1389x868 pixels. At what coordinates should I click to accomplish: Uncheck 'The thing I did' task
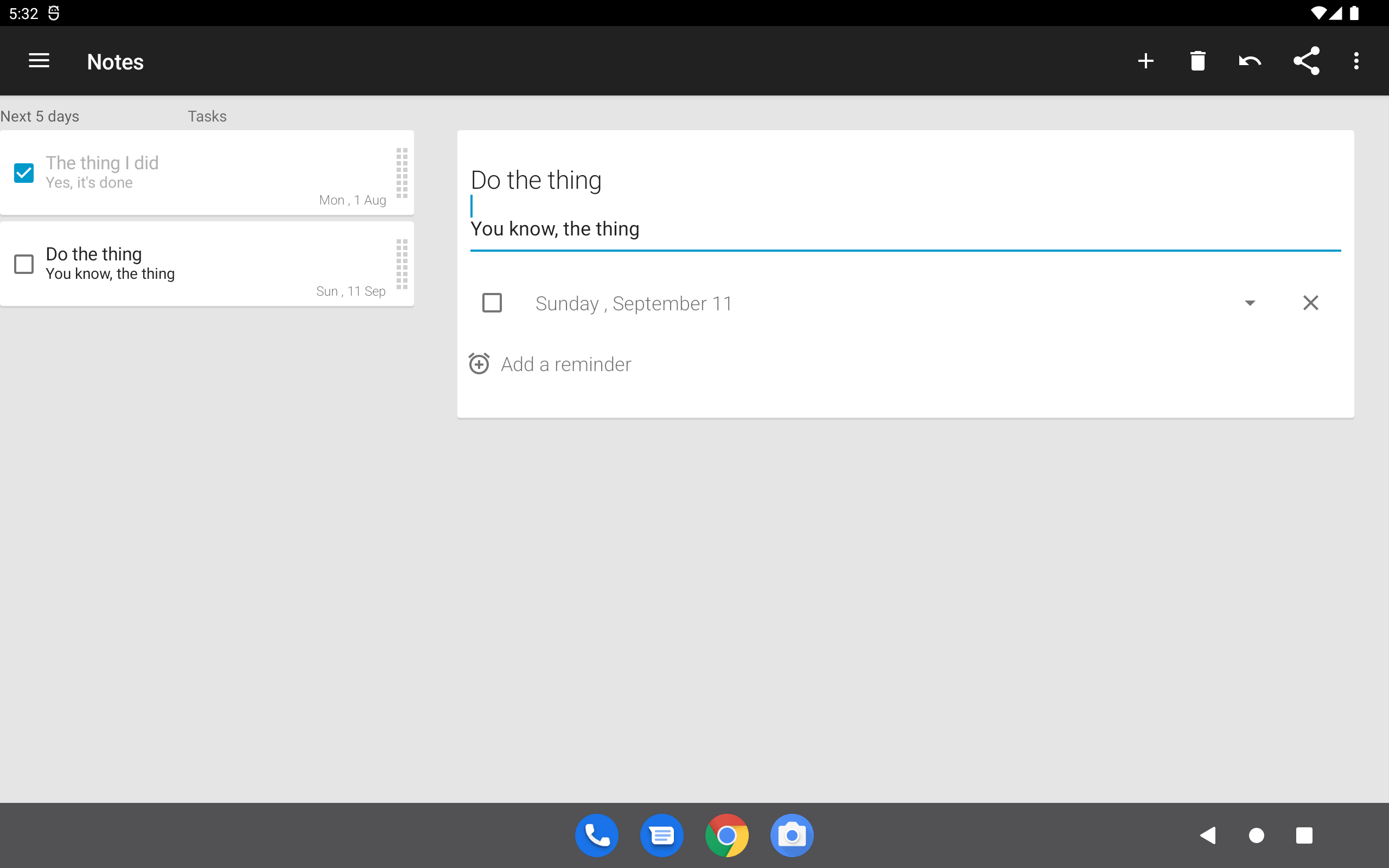tap(24, 173)
